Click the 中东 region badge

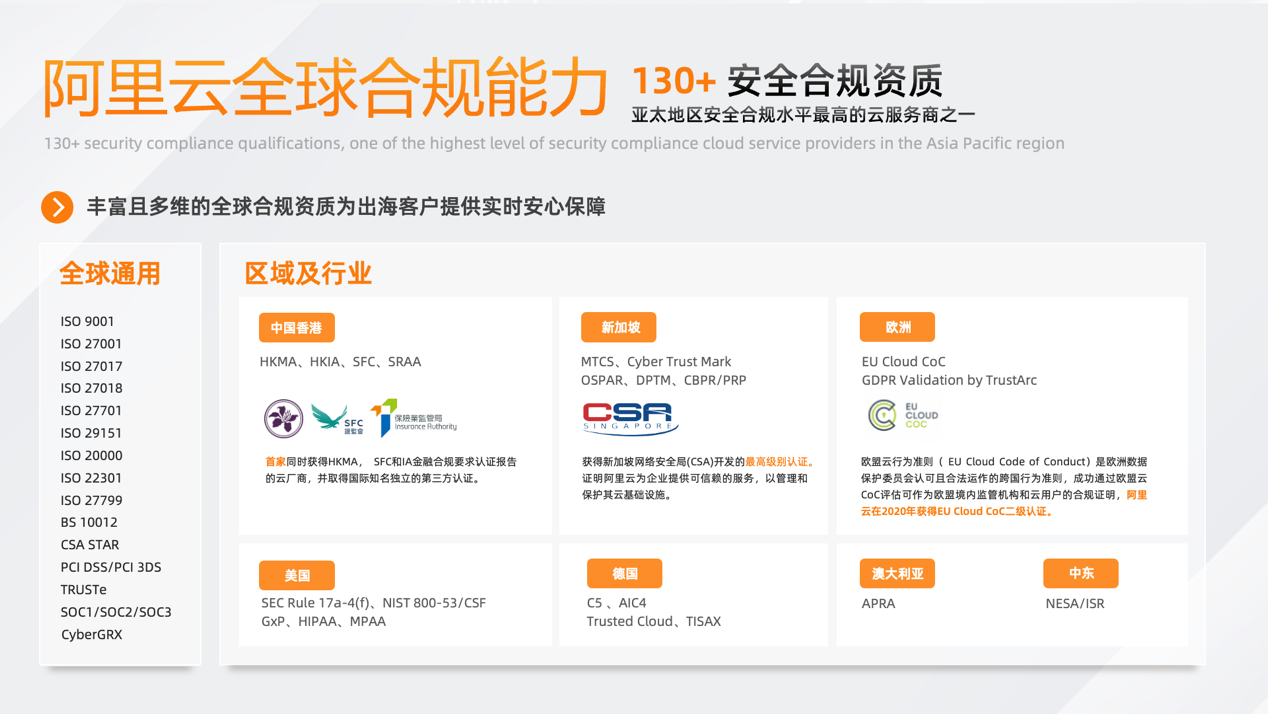coord(1081,573)
